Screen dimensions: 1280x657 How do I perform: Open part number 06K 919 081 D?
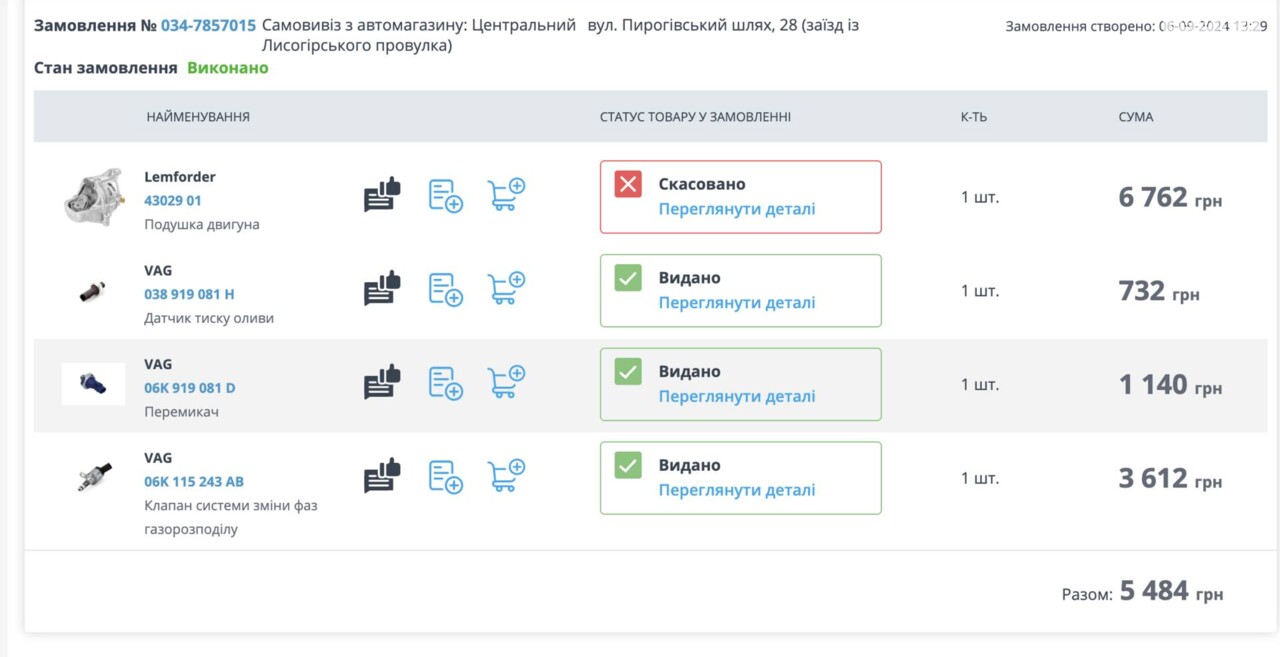point(190,388)
